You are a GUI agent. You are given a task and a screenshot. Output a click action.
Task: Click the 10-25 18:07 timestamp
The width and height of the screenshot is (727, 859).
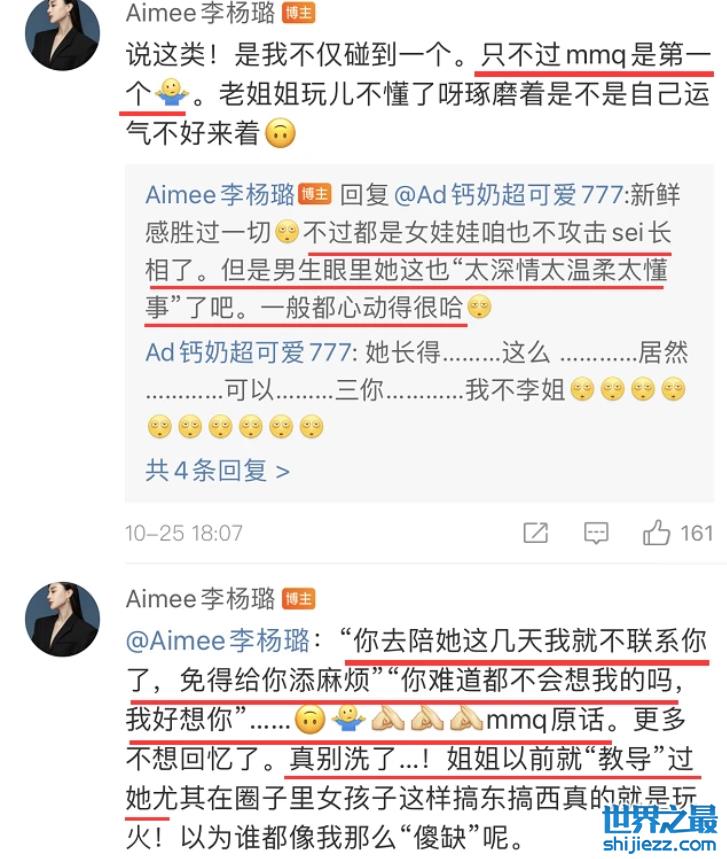184,533
